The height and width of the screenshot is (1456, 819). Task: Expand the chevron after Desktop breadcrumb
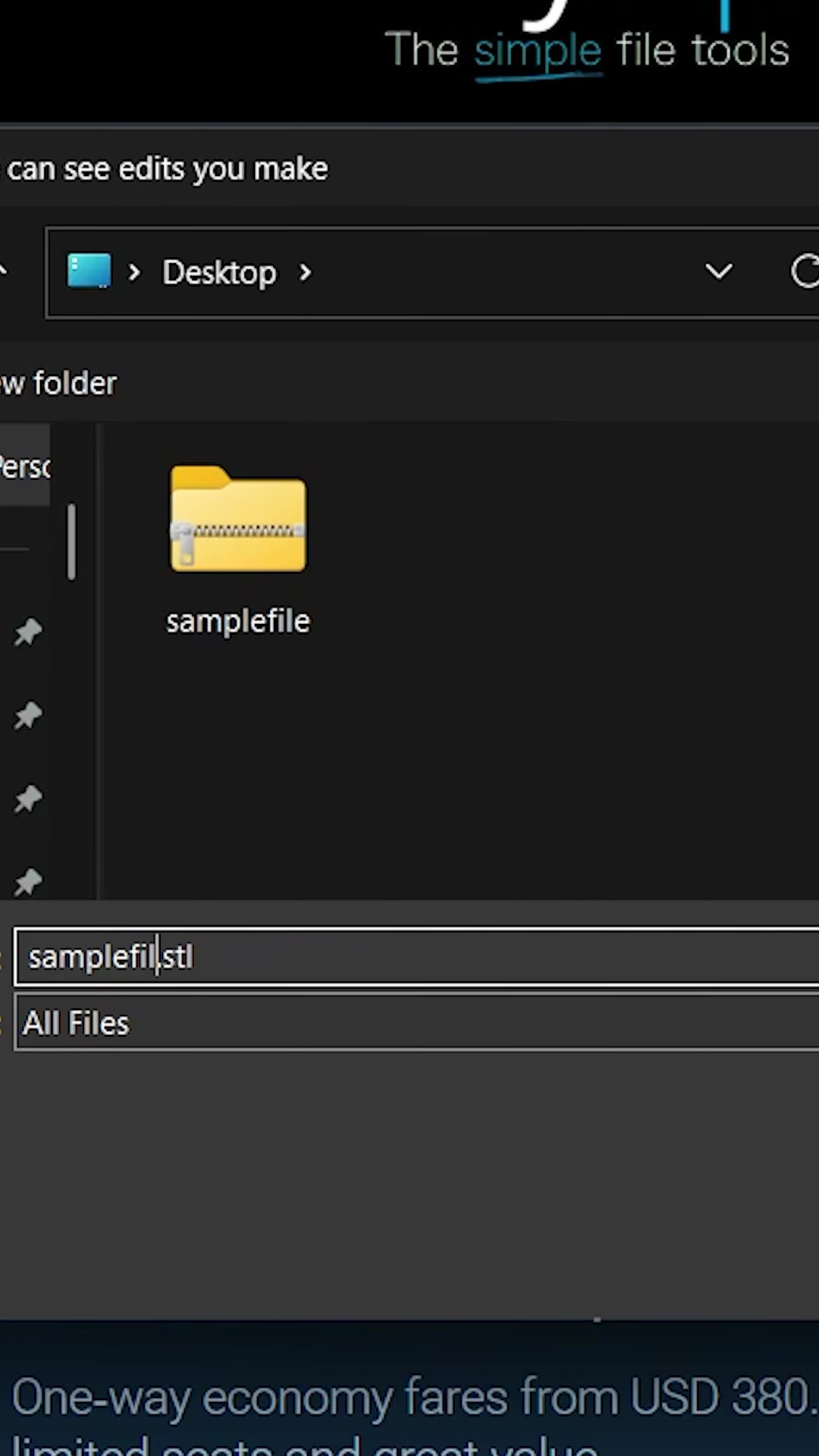305,272
